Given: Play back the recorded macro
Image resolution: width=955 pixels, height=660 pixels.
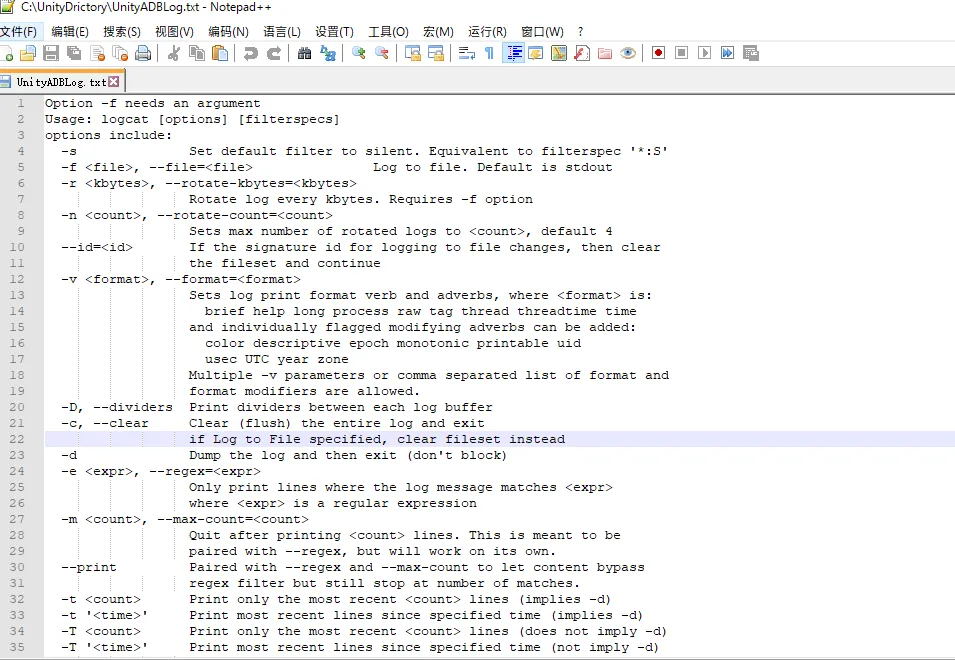Looking at the screenshot, I should [705, 53].
